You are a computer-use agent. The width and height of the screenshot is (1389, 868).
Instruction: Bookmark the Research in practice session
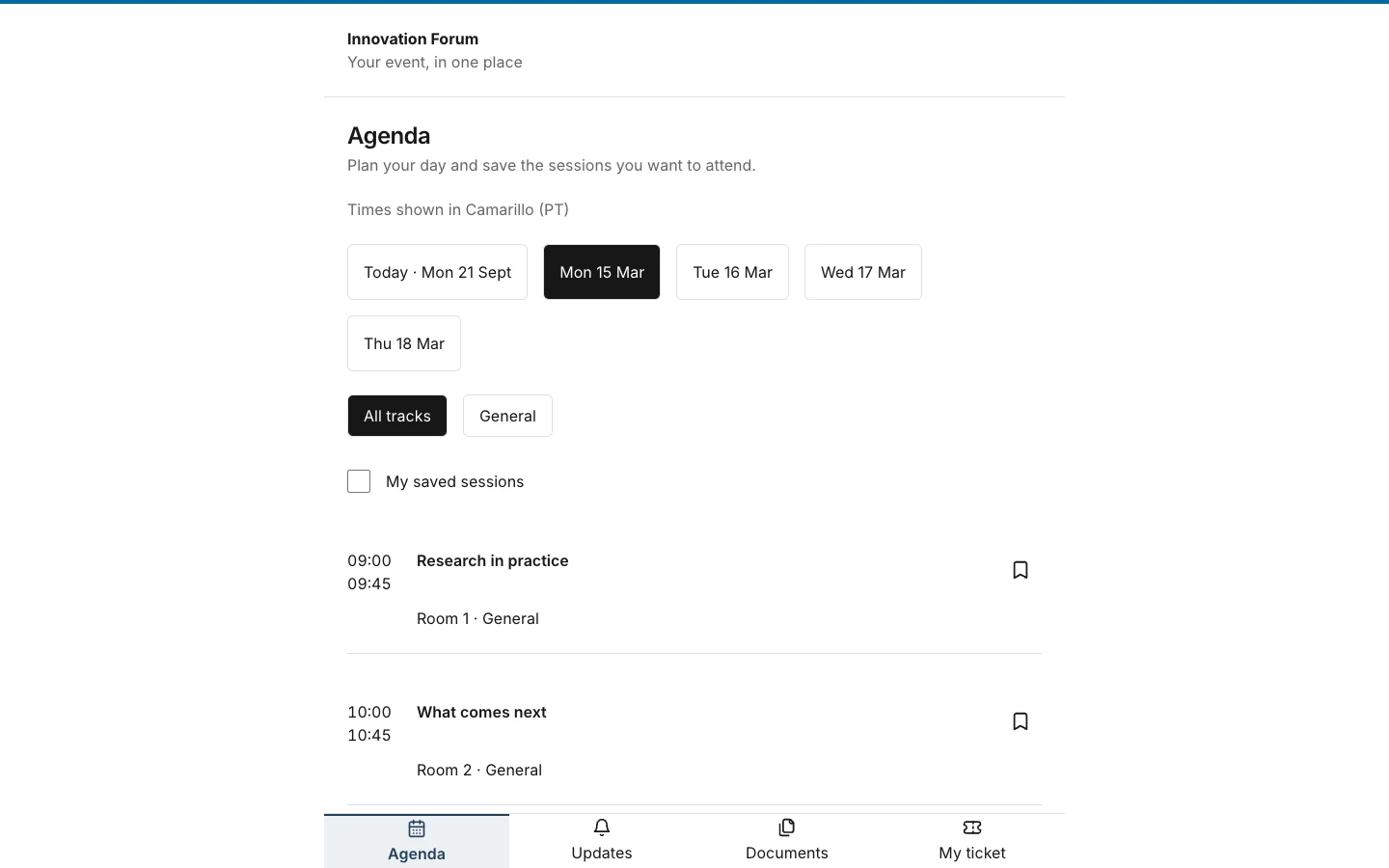tap(1021, 570)
